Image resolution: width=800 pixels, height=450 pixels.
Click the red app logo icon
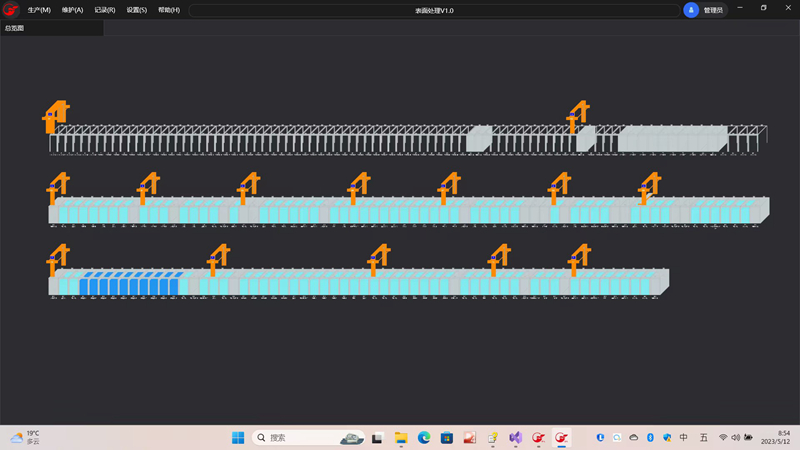(x=10, y=10)
